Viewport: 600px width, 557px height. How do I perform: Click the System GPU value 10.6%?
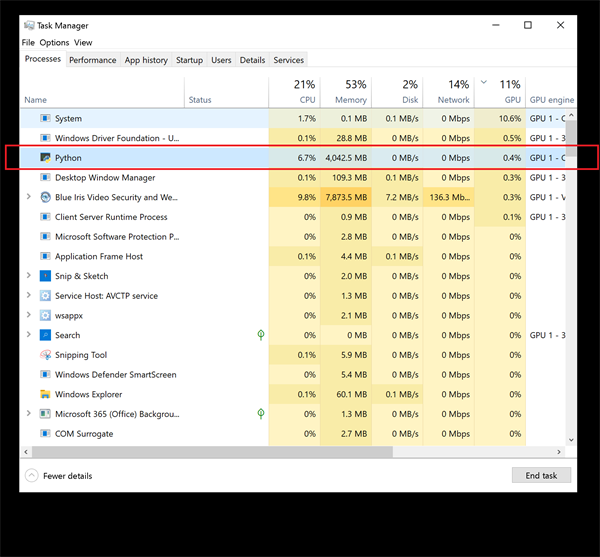tap(510, 118)
